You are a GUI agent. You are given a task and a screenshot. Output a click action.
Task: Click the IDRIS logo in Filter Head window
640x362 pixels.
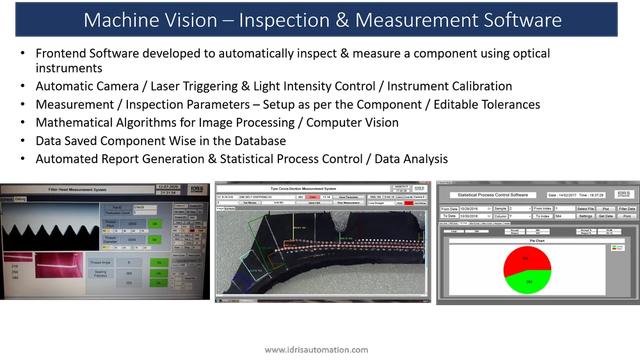[197, 189]
